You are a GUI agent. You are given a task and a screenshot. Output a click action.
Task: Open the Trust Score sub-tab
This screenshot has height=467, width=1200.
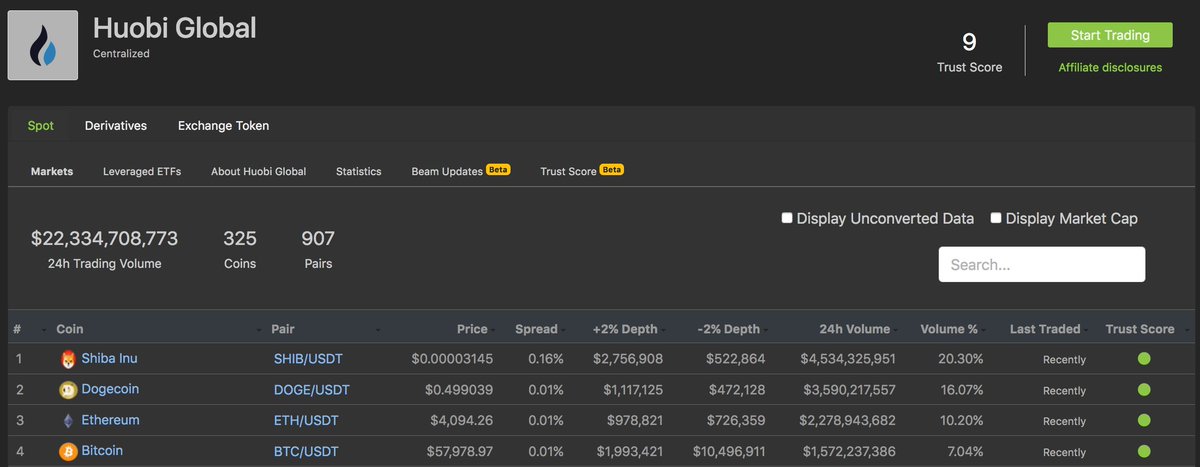pos(568,171)
